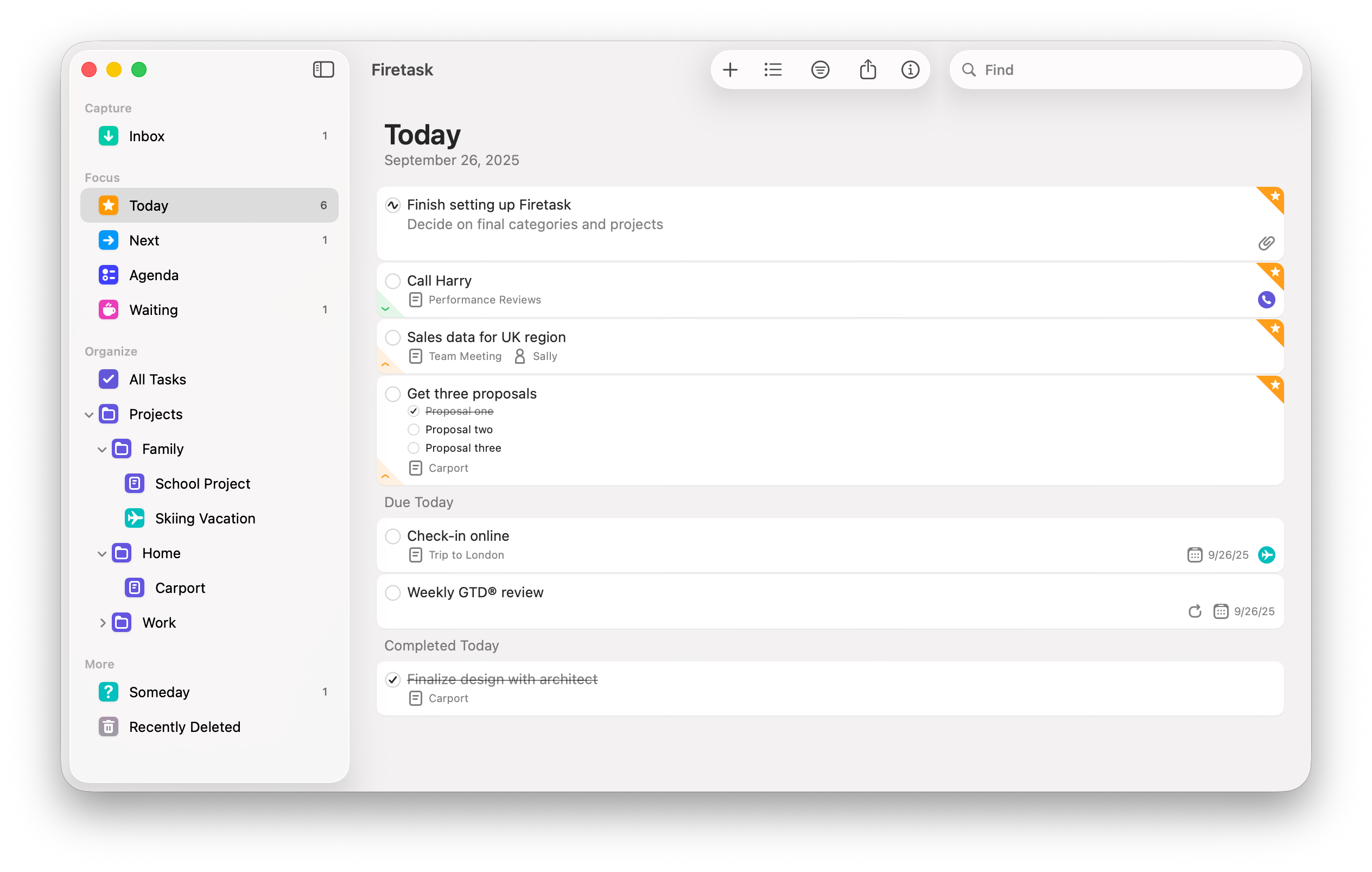Open the info inspector icon
Image resolution: width=1372 pixels, height=872 pixels.
(x=910, y=69)
